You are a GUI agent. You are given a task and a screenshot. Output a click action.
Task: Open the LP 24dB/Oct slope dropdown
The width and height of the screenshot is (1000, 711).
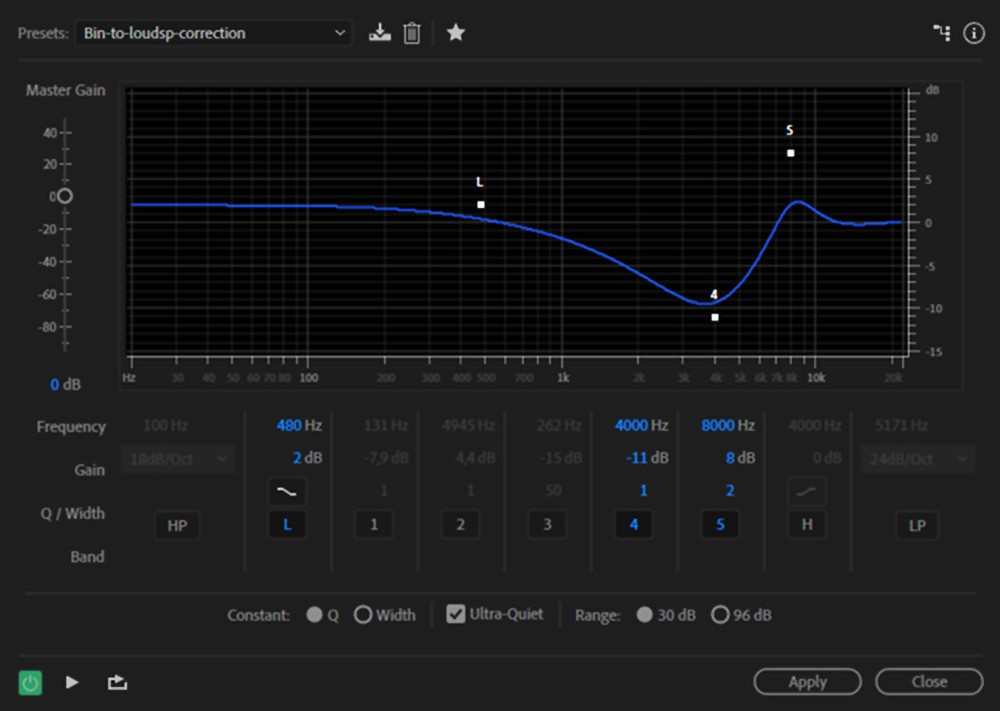click(x=917, y=458)
